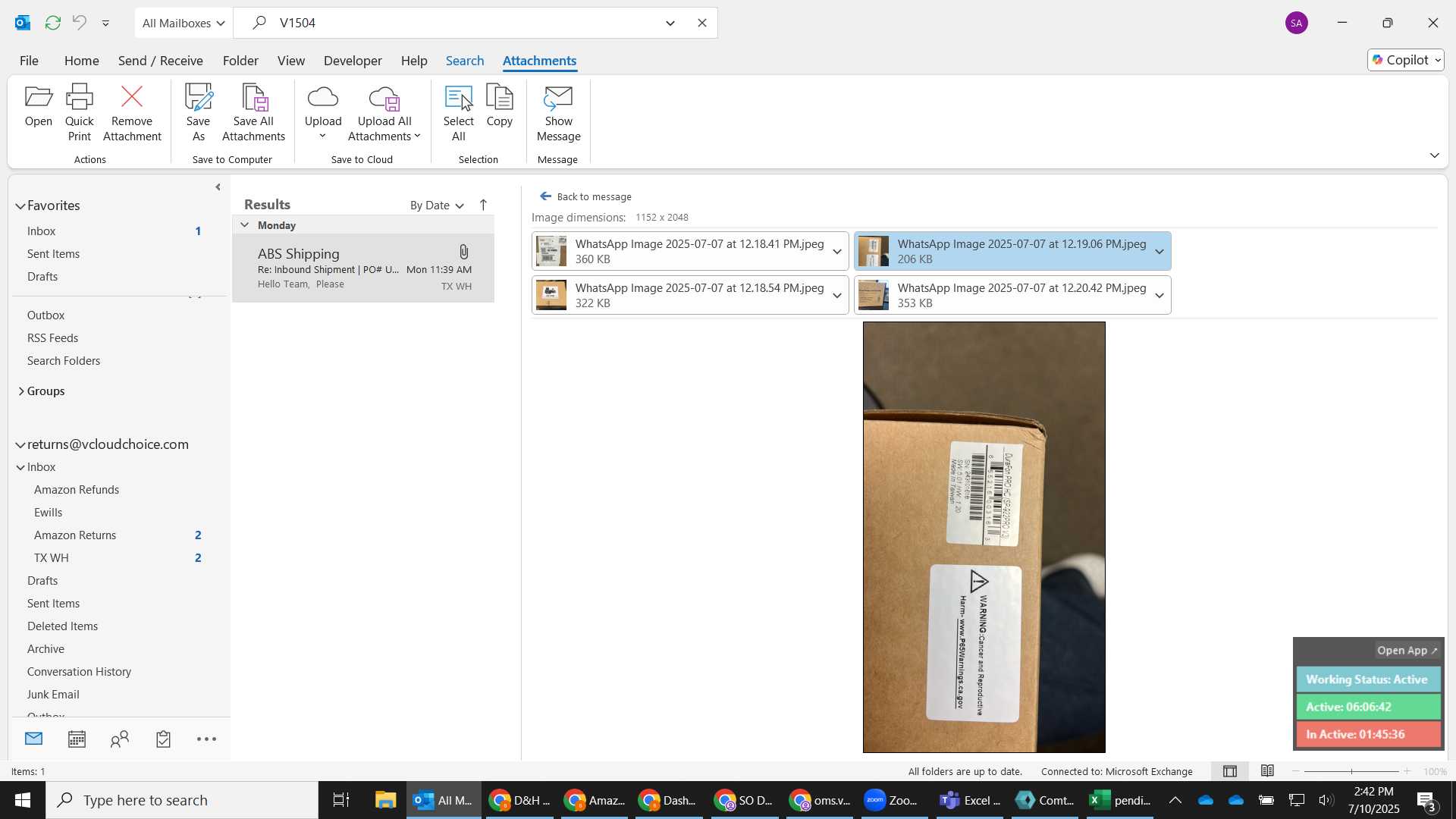
Task: Collapse Inbox subfolders under returns account
Action: (x=20, y=467)
